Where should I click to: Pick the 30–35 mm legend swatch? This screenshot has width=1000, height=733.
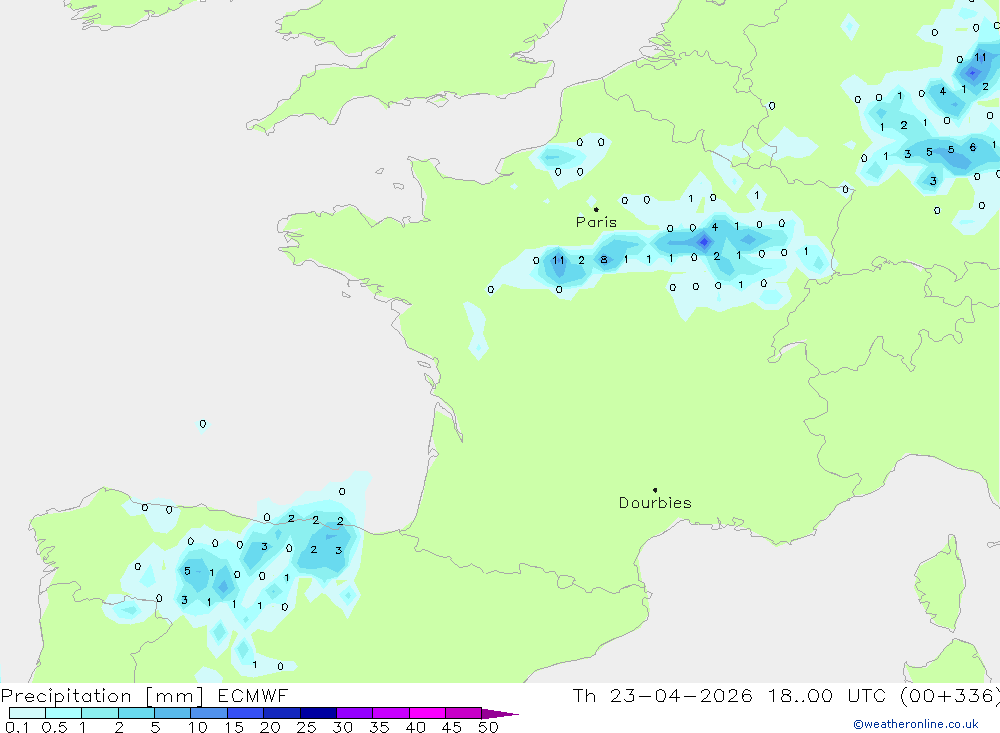click(355, 713)
